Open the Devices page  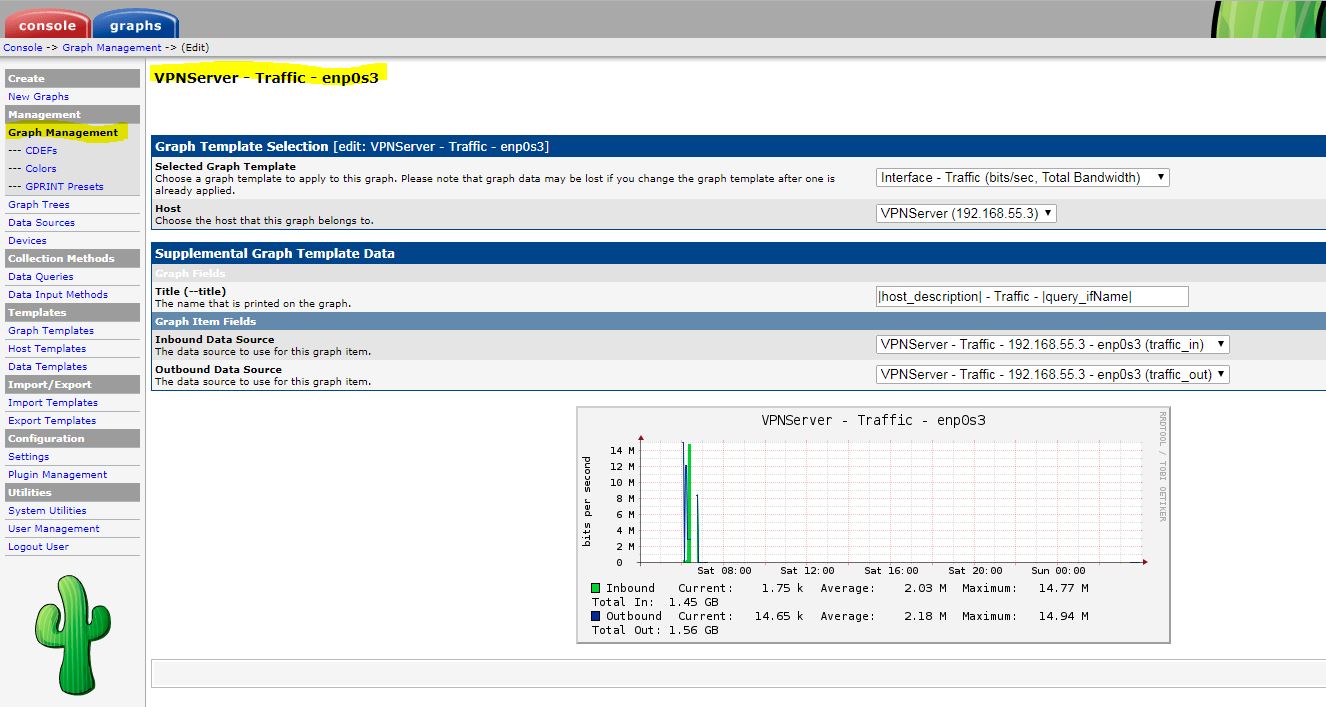click(x=27, y=241)
